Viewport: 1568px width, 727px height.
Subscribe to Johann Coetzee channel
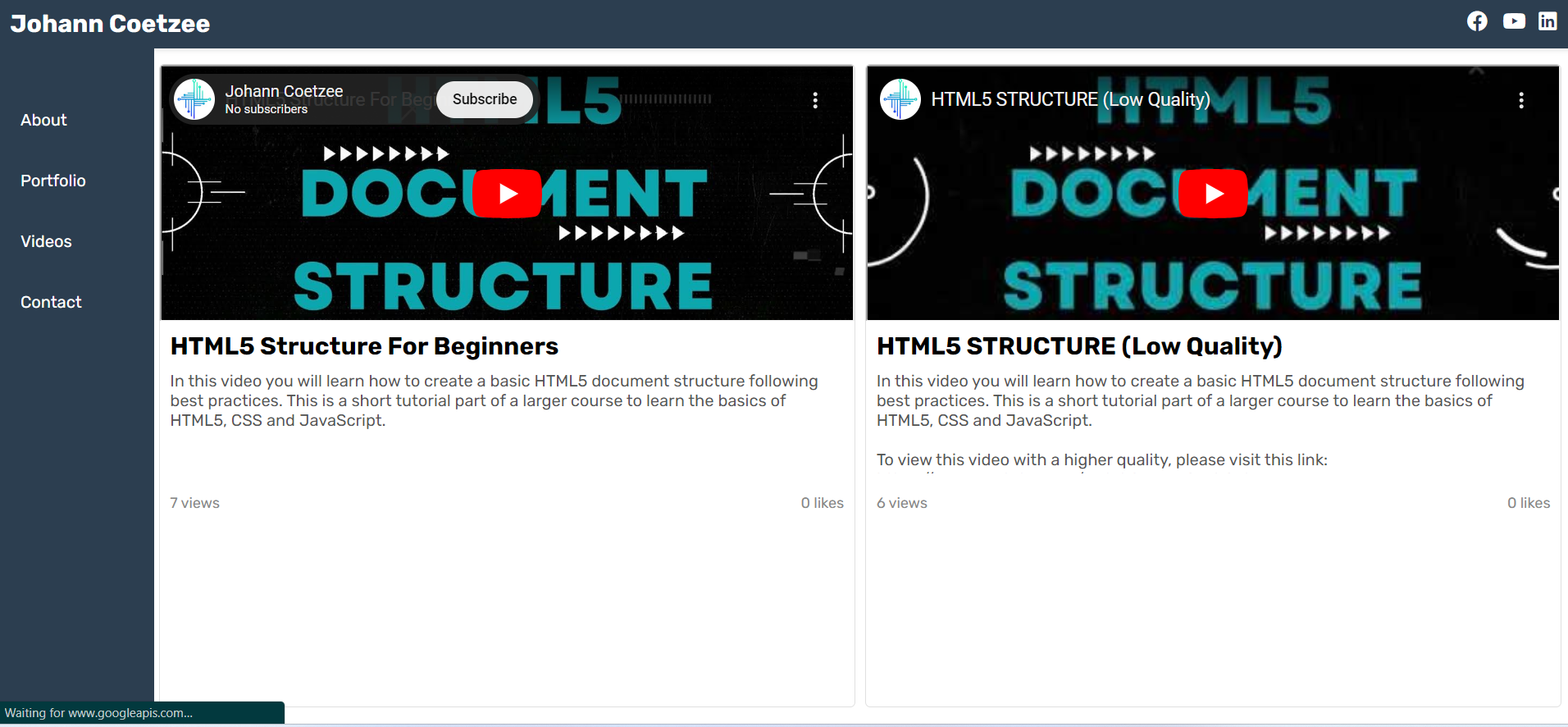485,99
